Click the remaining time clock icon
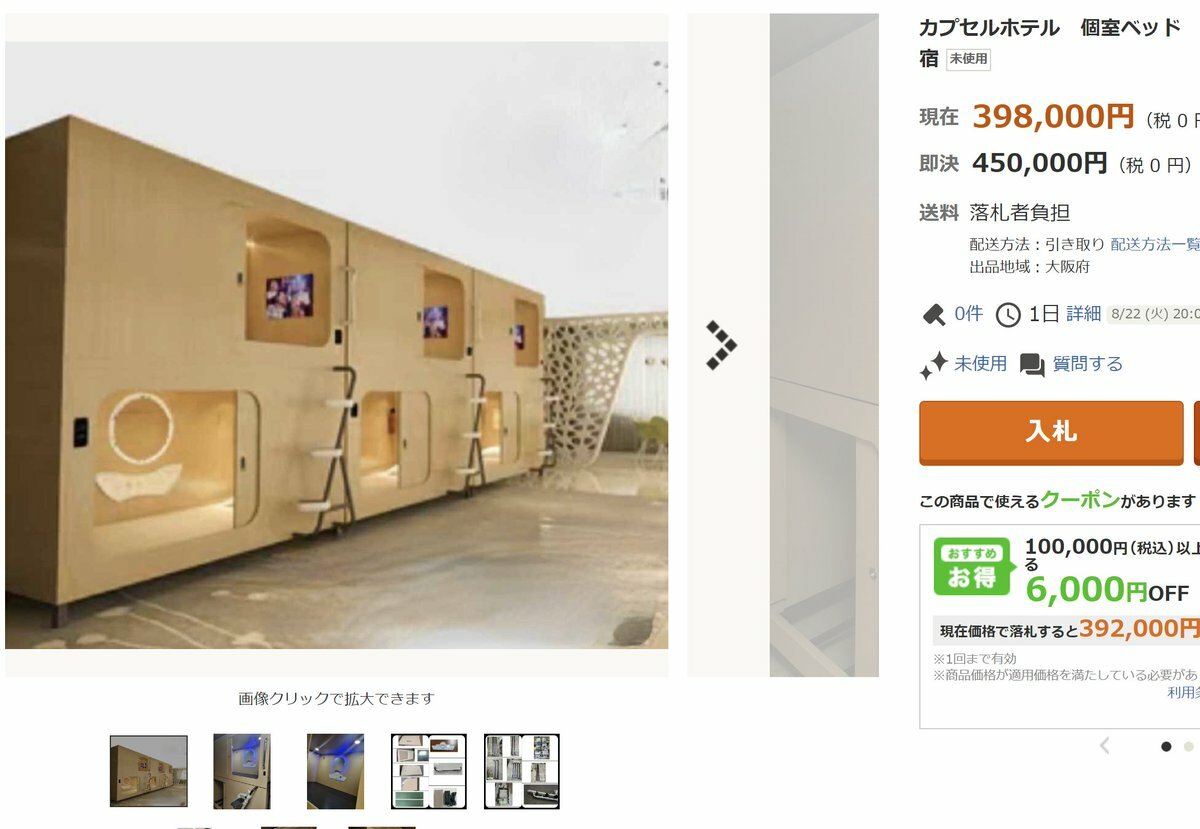 pos(1008,315)
